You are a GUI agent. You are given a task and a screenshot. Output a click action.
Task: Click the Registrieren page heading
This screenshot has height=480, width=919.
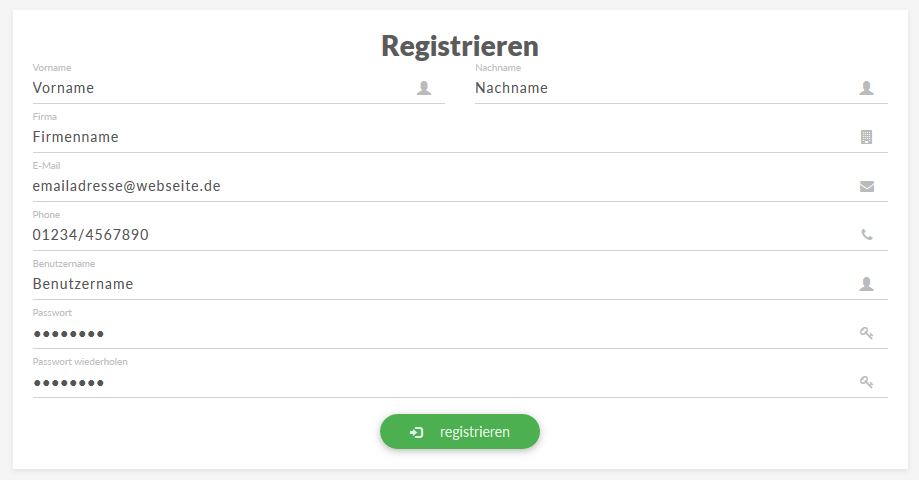460,46
